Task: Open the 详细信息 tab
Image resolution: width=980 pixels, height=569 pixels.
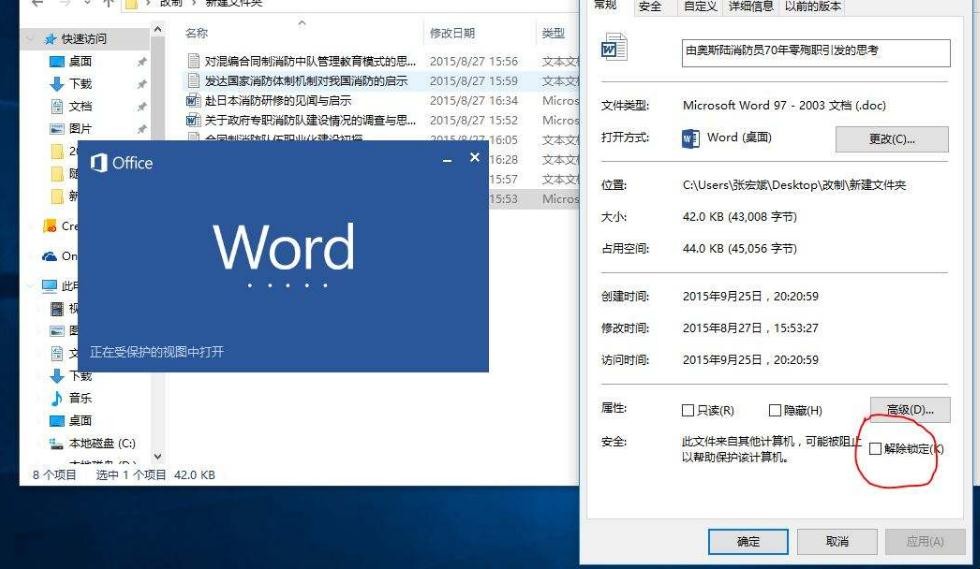Action: [751, 7]
